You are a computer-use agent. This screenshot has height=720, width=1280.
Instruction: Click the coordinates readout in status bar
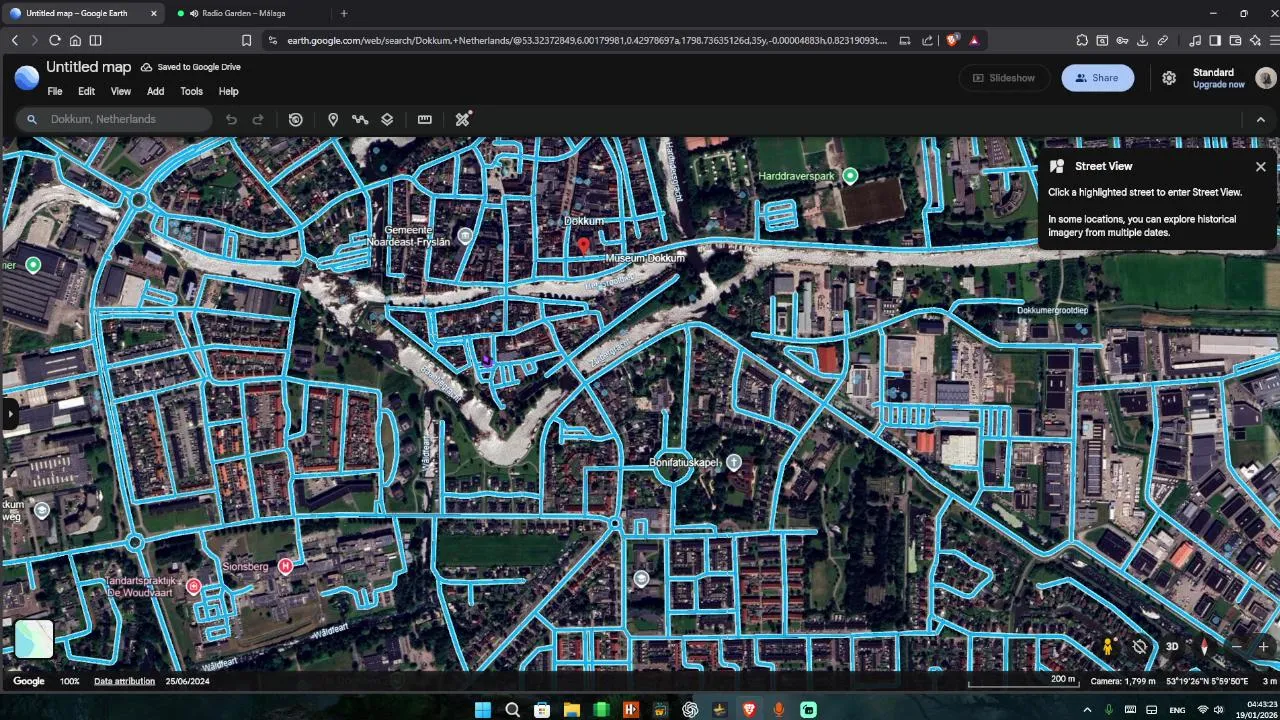pos(1207,681)
